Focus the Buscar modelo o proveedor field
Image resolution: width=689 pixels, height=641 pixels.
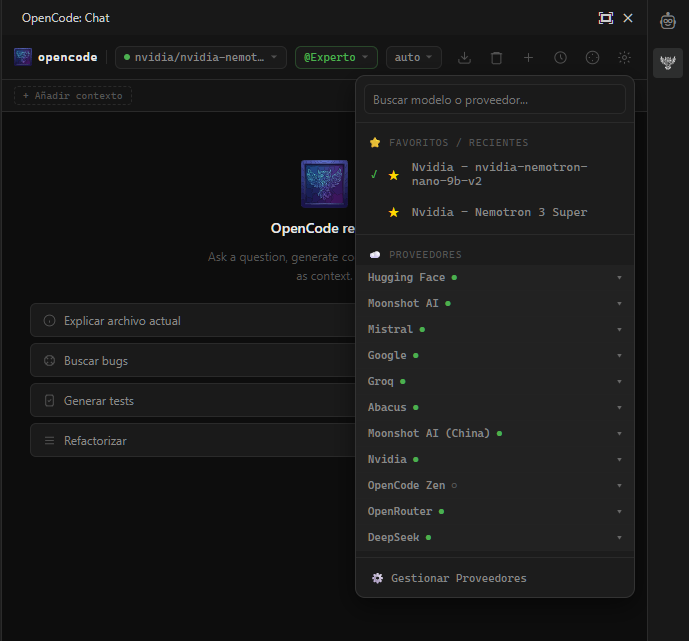click(x=495, y=100)
